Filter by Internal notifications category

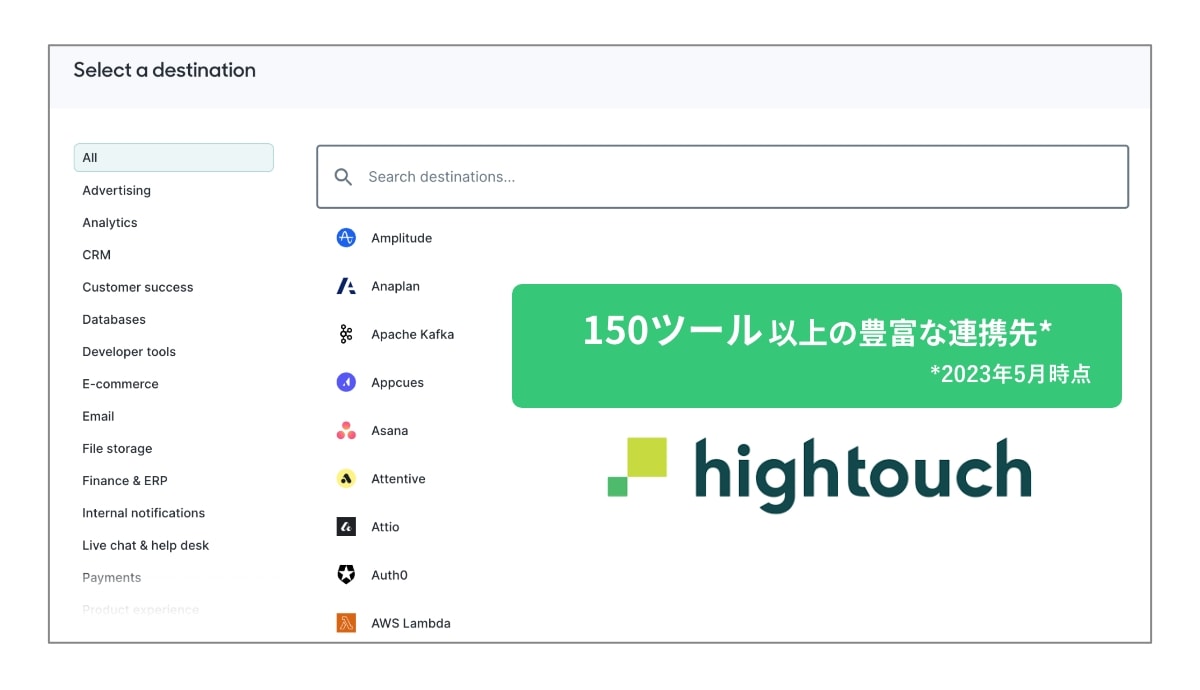143,513
